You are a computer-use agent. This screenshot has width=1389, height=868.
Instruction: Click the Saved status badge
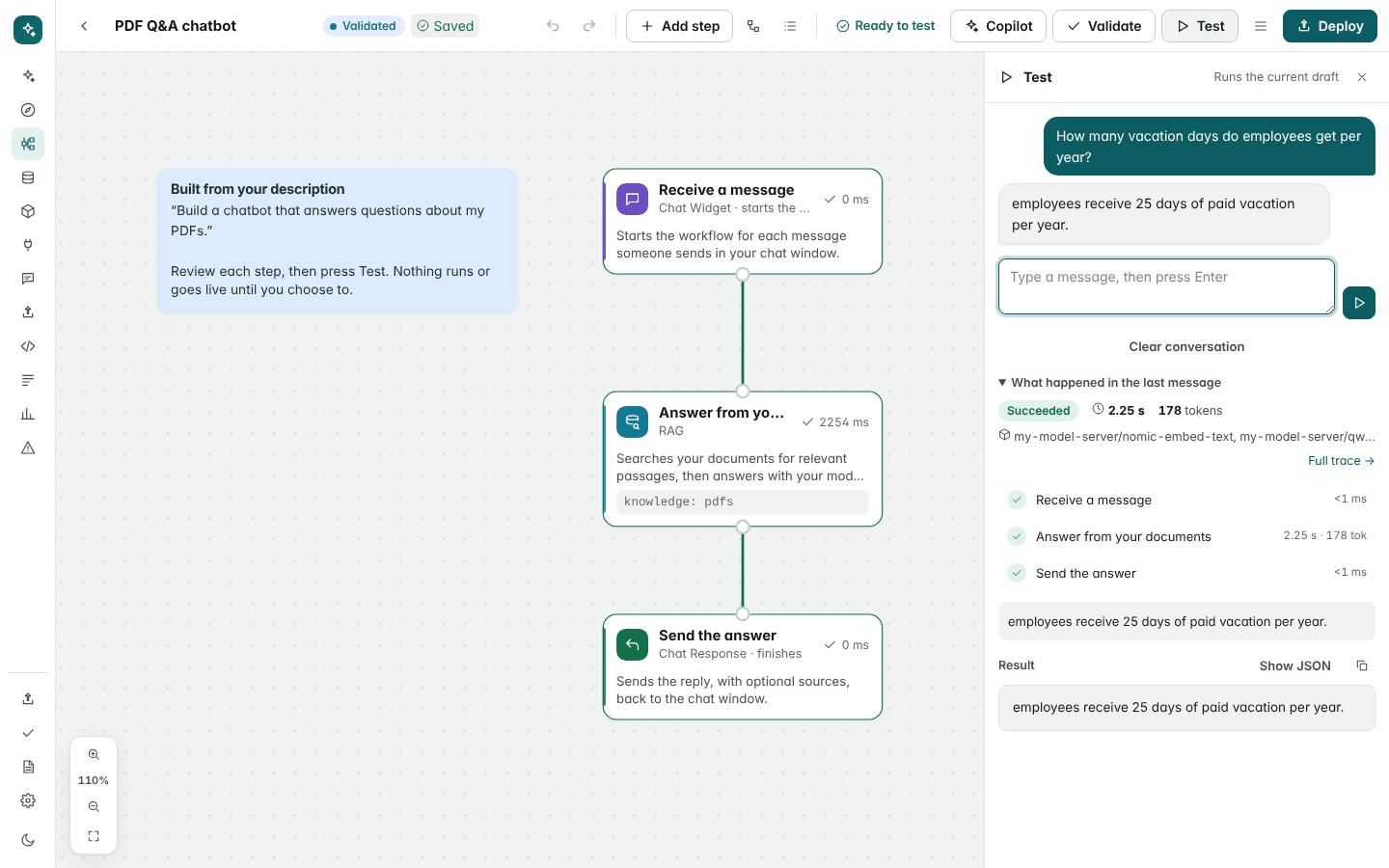[x=446, y=26]
